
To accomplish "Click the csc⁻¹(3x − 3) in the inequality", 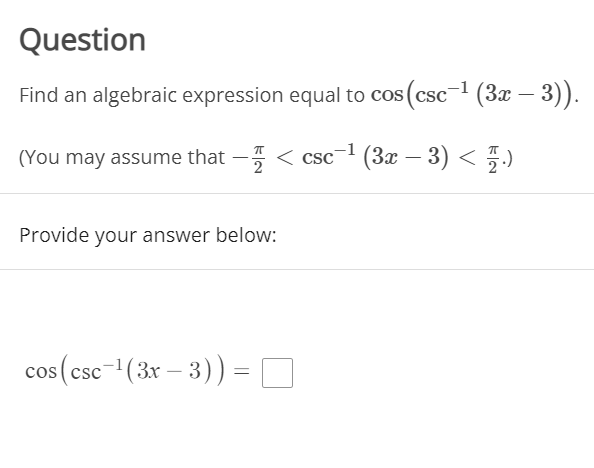I will pos(375,156).
